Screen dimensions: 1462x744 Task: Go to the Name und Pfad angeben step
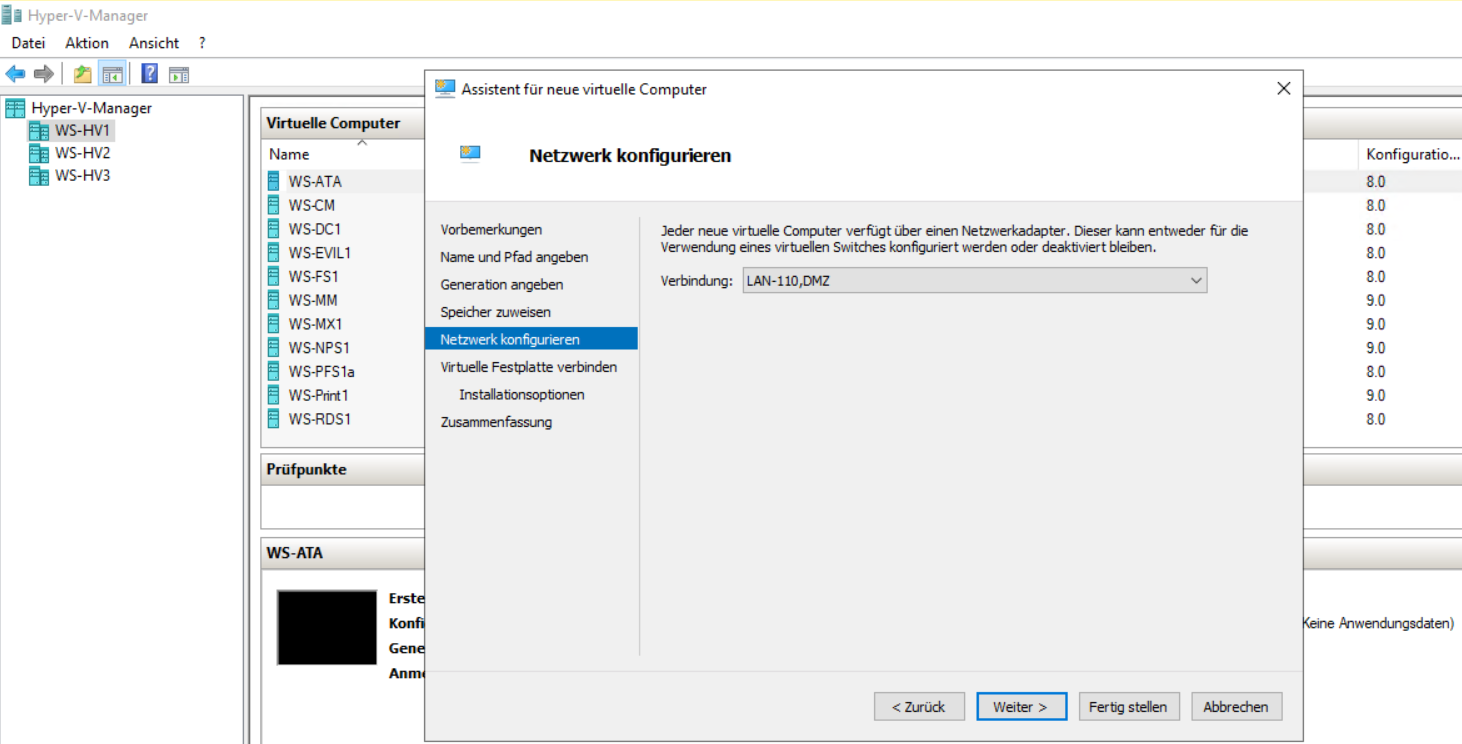click(x=514, y=257)
